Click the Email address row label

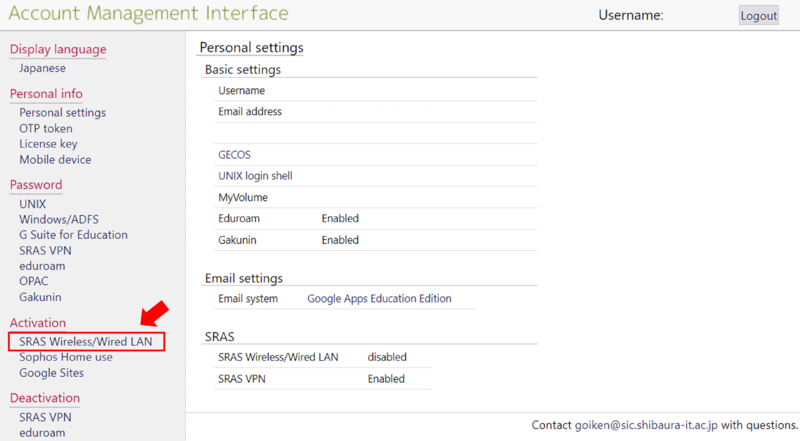tap(250, 111)
